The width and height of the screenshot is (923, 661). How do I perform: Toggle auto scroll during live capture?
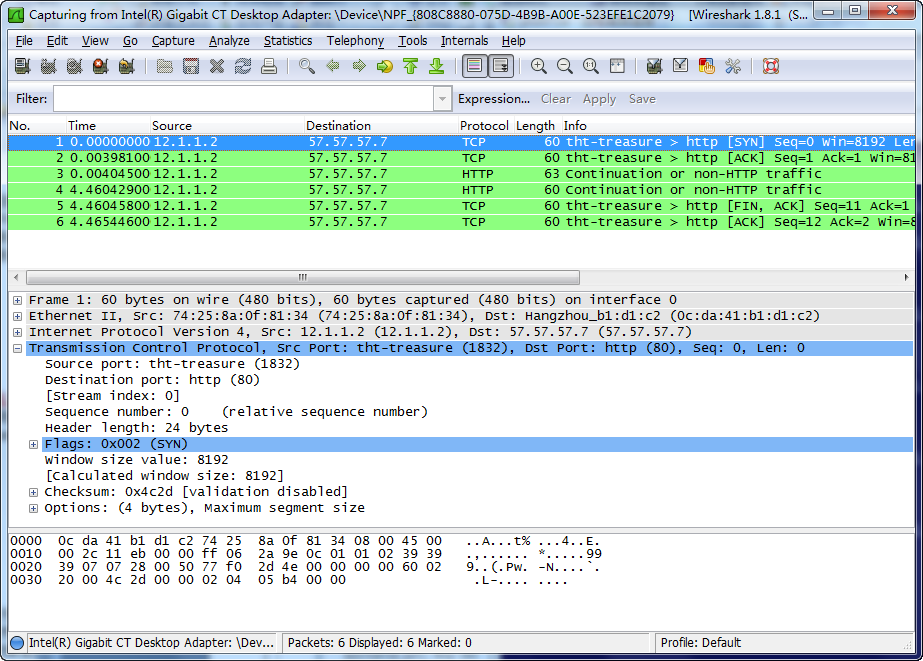501,66
